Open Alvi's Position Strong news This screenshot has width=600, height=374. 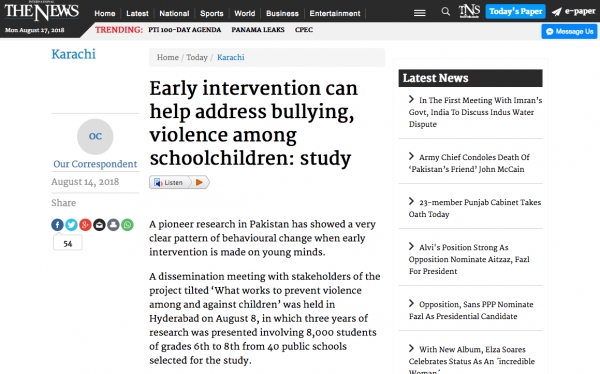click(469, 259)
